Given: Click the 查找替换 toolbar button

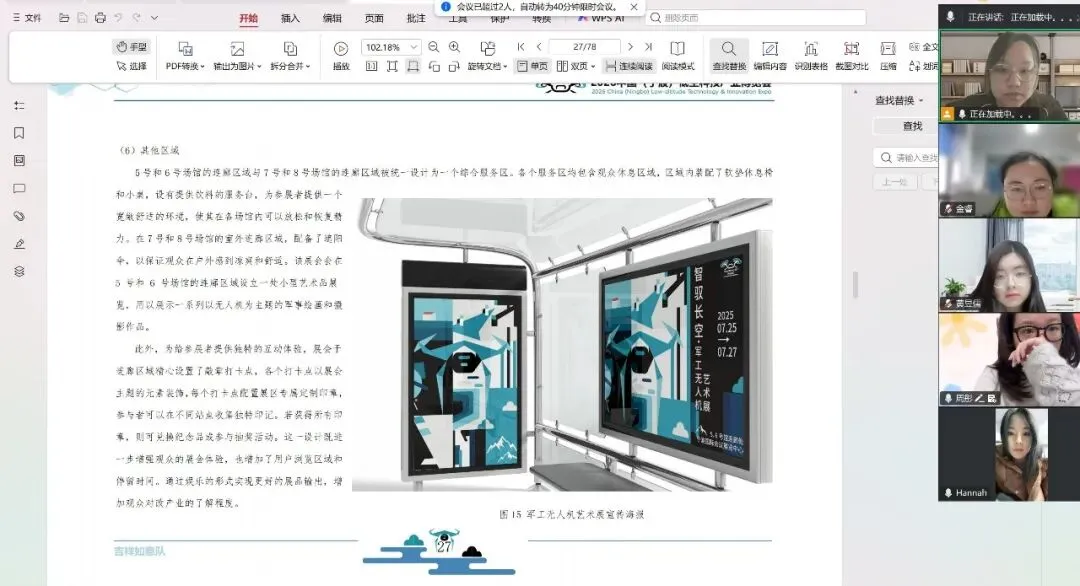Looking at the screenshot, I should (729, 56).
